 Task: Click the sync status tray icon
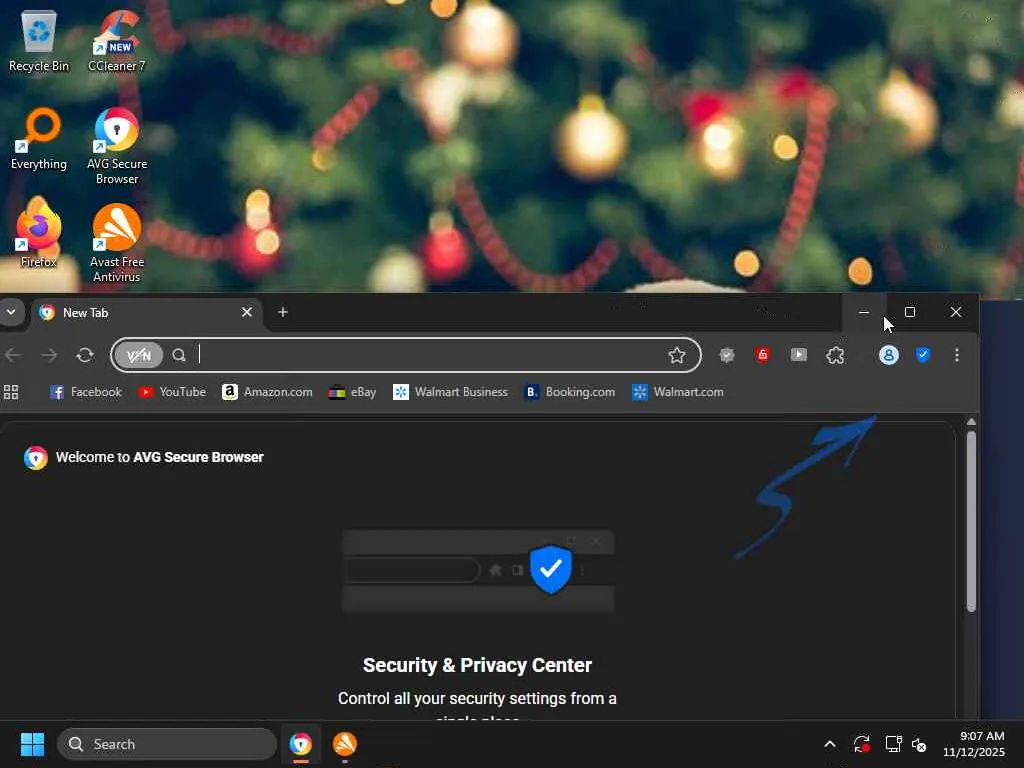(861, 744)
